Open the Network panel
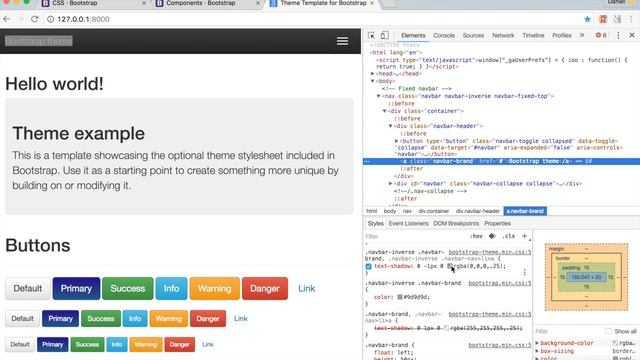 (x=503, y=36)
